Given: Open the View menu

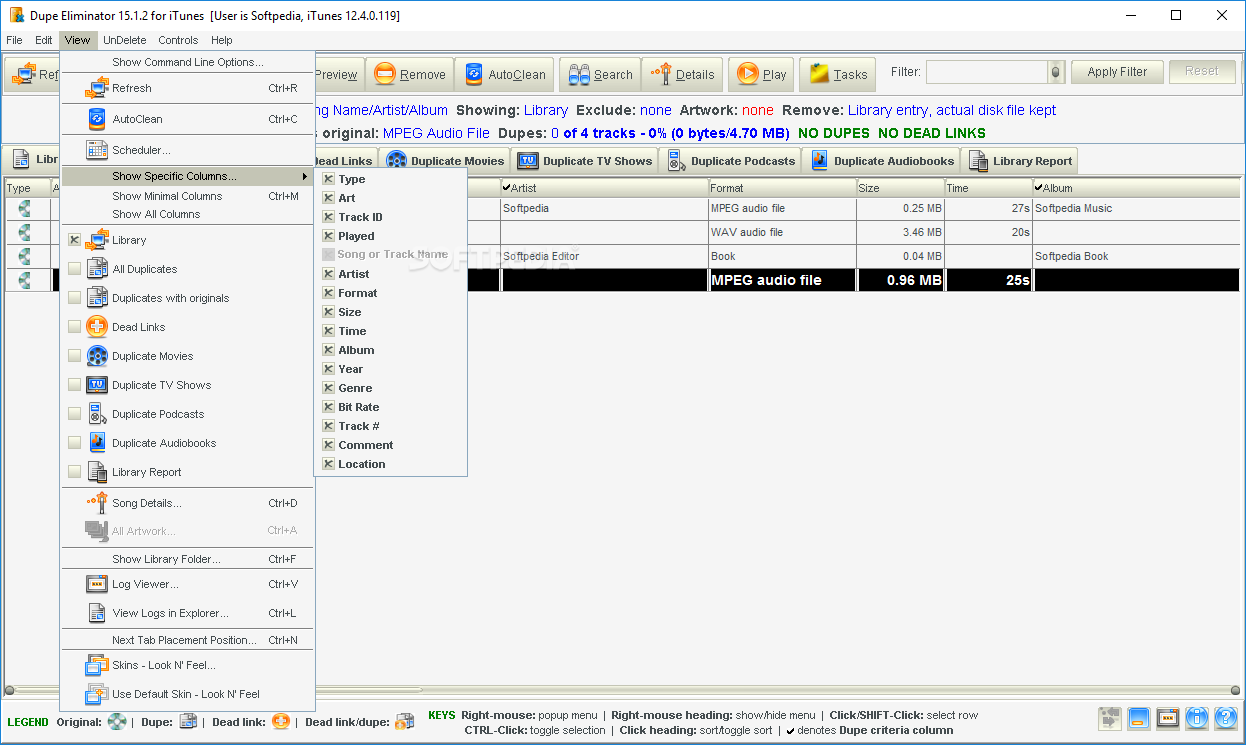Looking at the screenshot, I should tap(77, 40).
